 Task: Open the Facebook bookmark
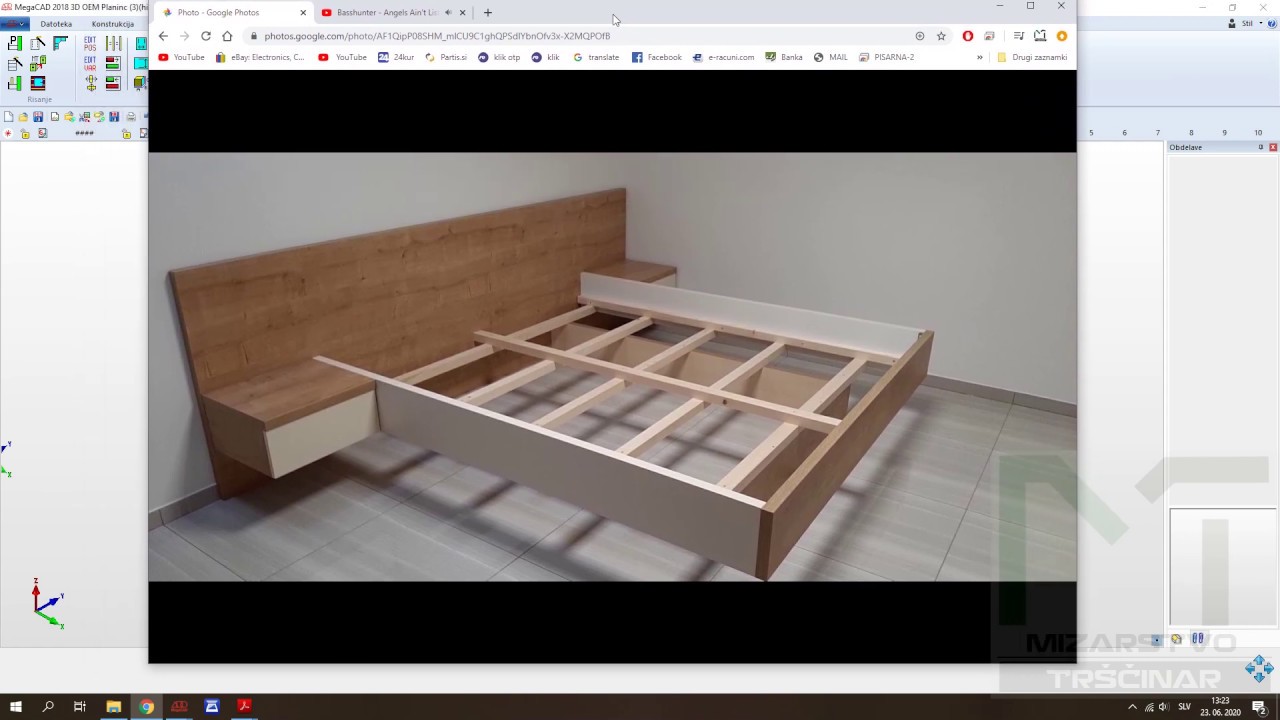[657, 58]
